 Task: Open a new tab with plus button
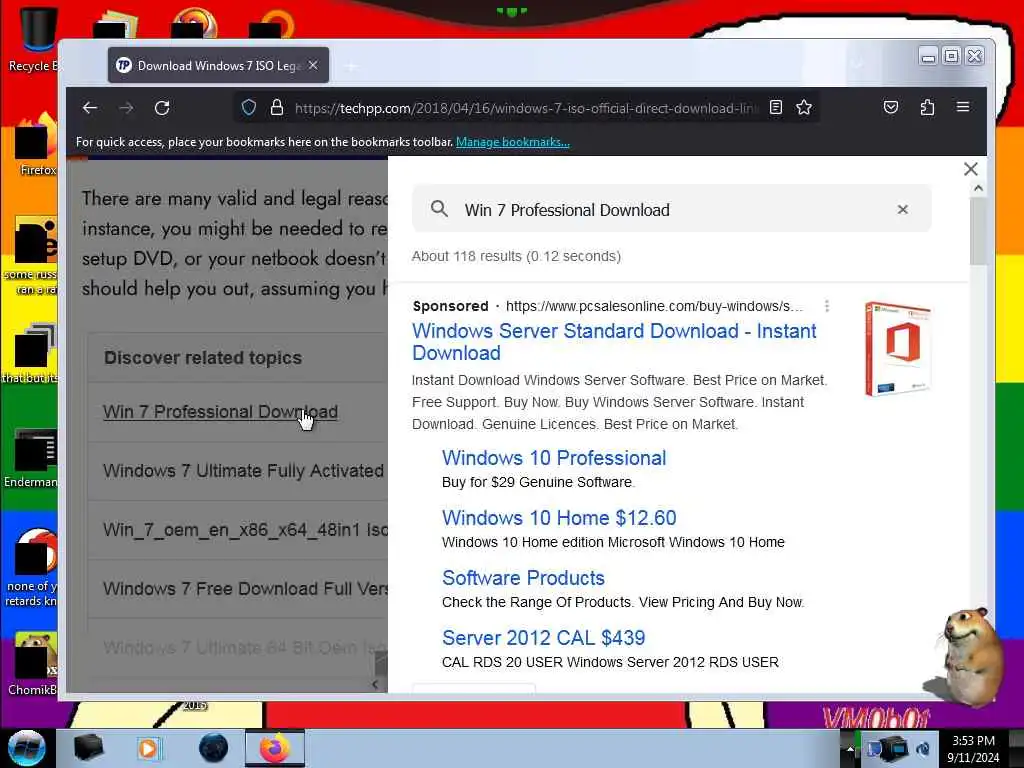click(x=351, y=66)
